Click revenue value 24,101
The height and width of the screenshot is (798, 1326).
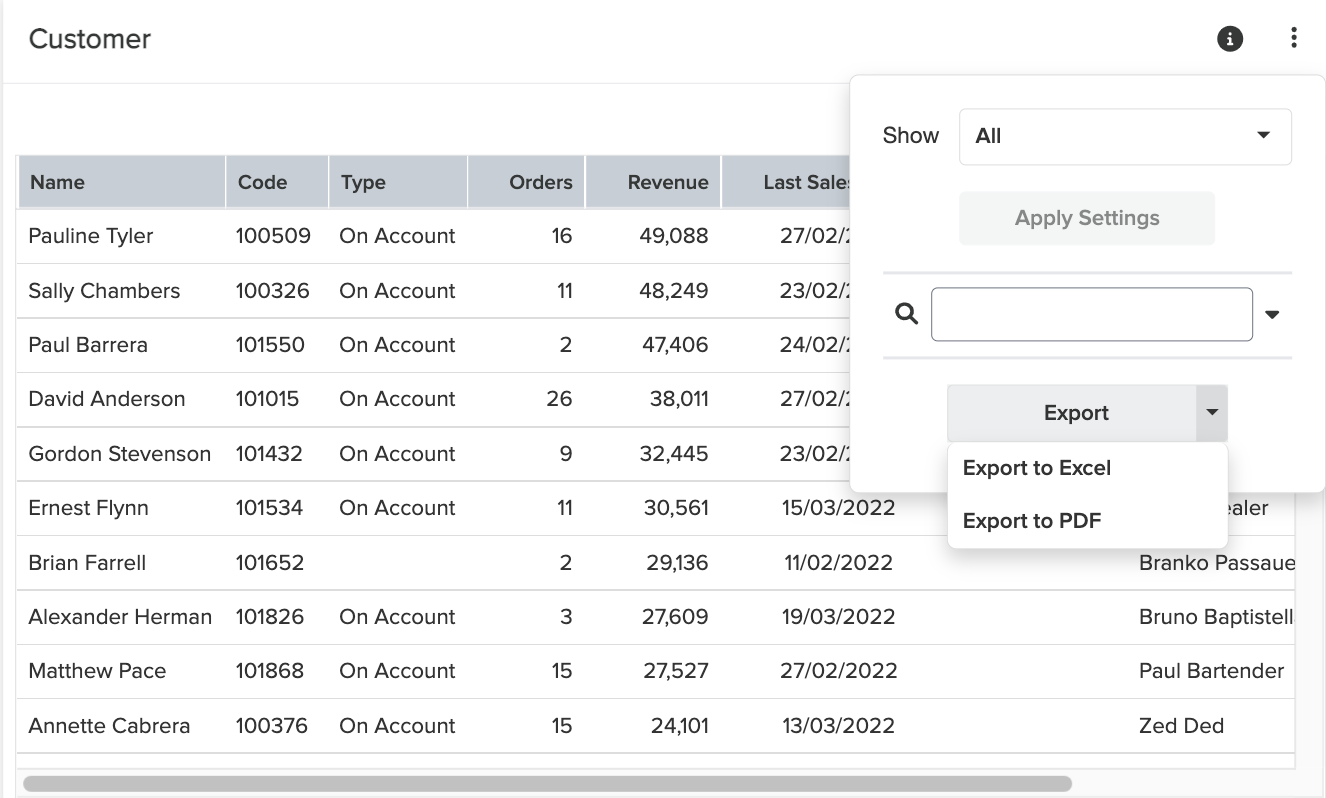click(x=679, y=726)
